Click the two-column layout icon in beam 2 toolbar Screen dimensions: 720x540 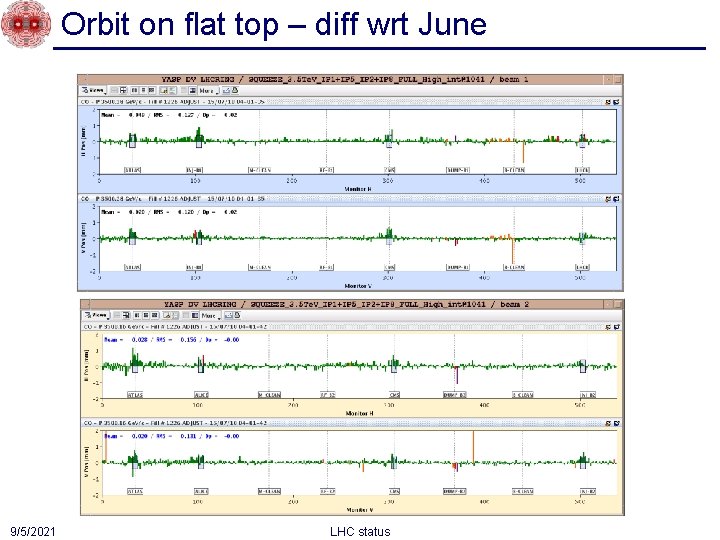[137, 315]
